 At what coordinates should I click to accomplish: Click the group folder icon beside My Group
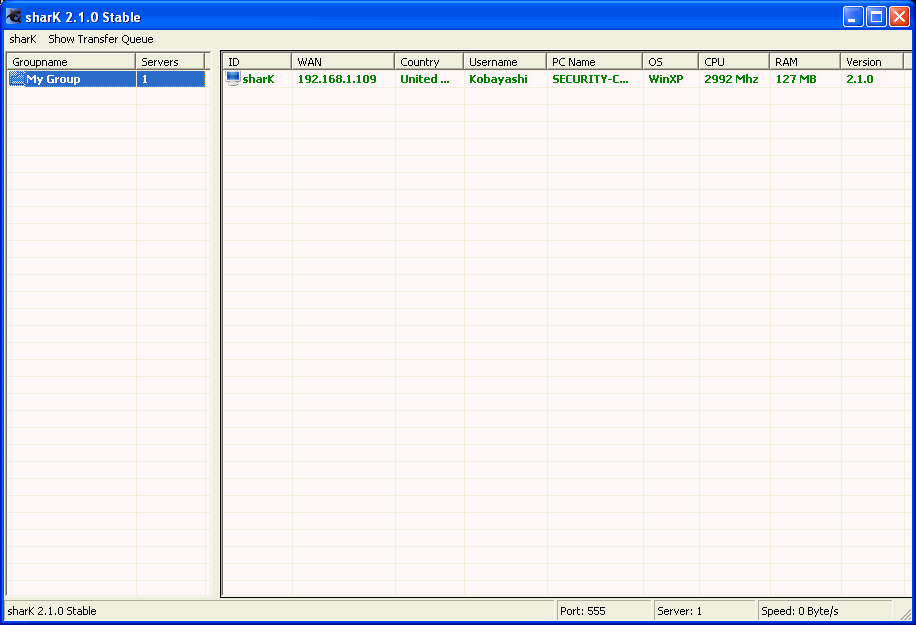pyautogui.click(x=16, y=78)
